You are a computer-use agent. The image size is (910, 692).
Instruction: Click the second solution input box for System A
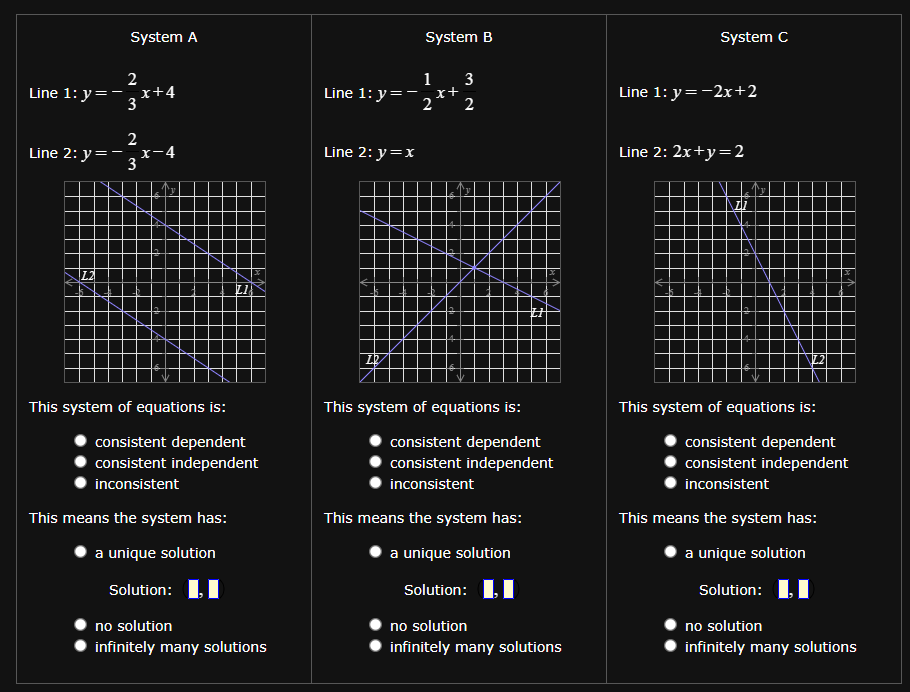coord(213,589)
